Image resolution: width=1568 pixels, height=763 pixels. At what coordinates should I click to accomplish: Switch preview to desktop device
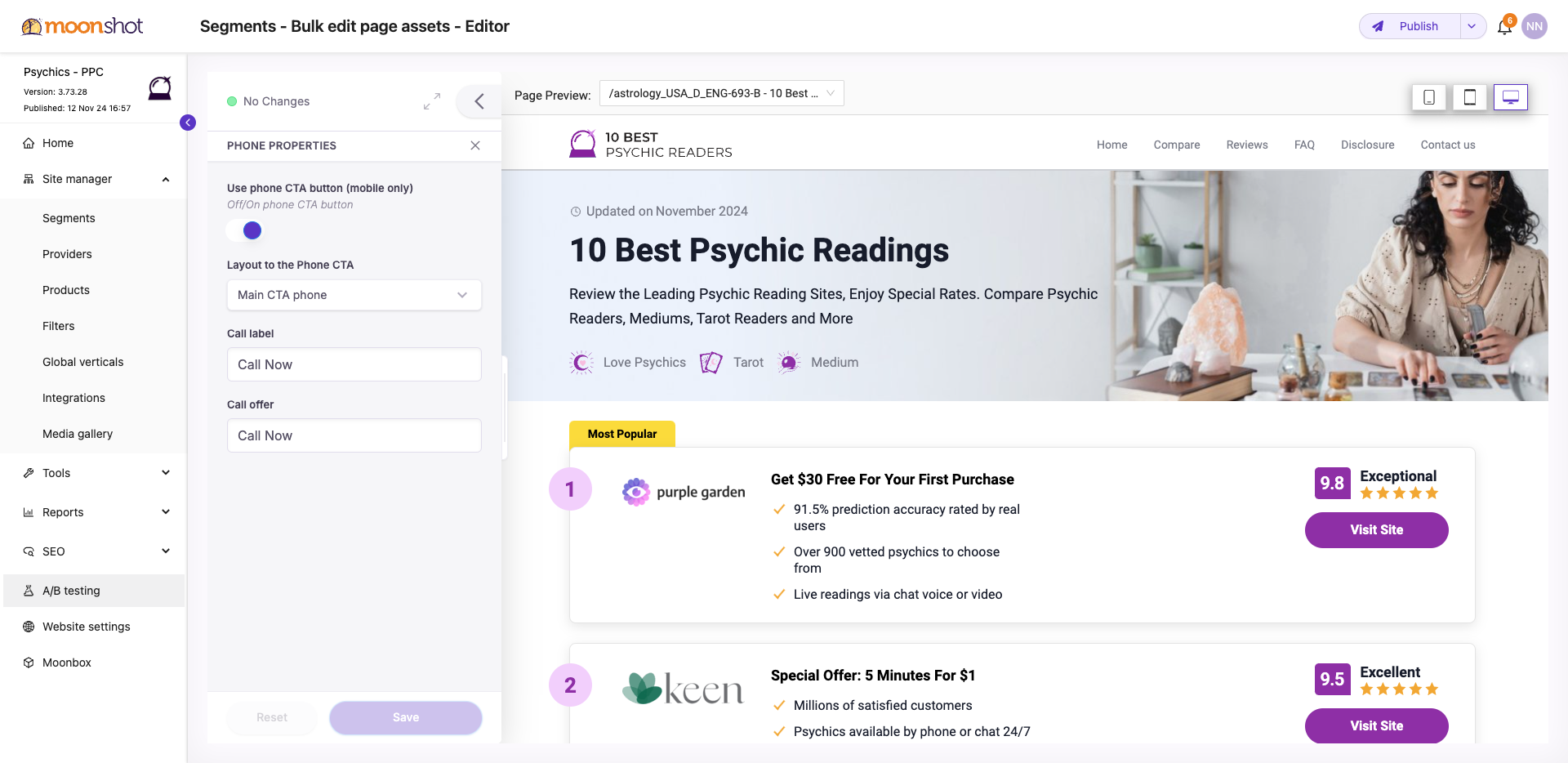1511,97
